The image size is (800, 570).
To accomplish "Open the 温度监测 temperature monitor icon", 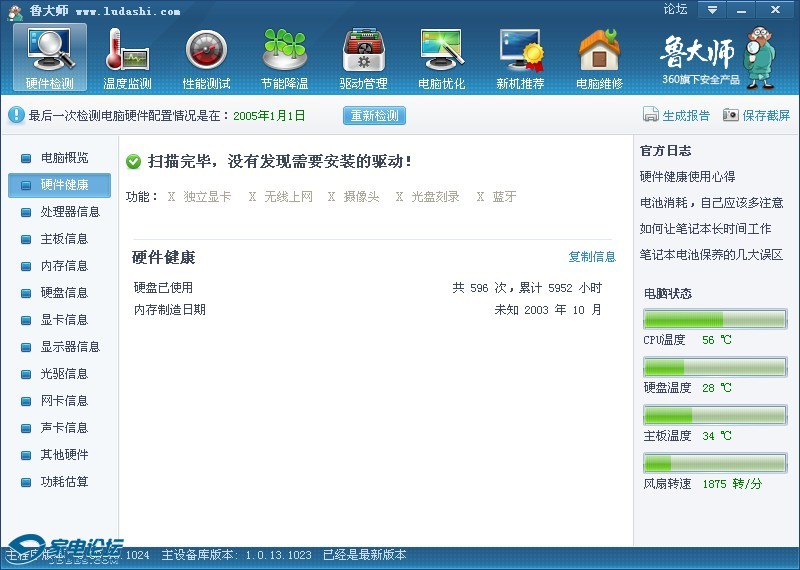I will 127,50.
